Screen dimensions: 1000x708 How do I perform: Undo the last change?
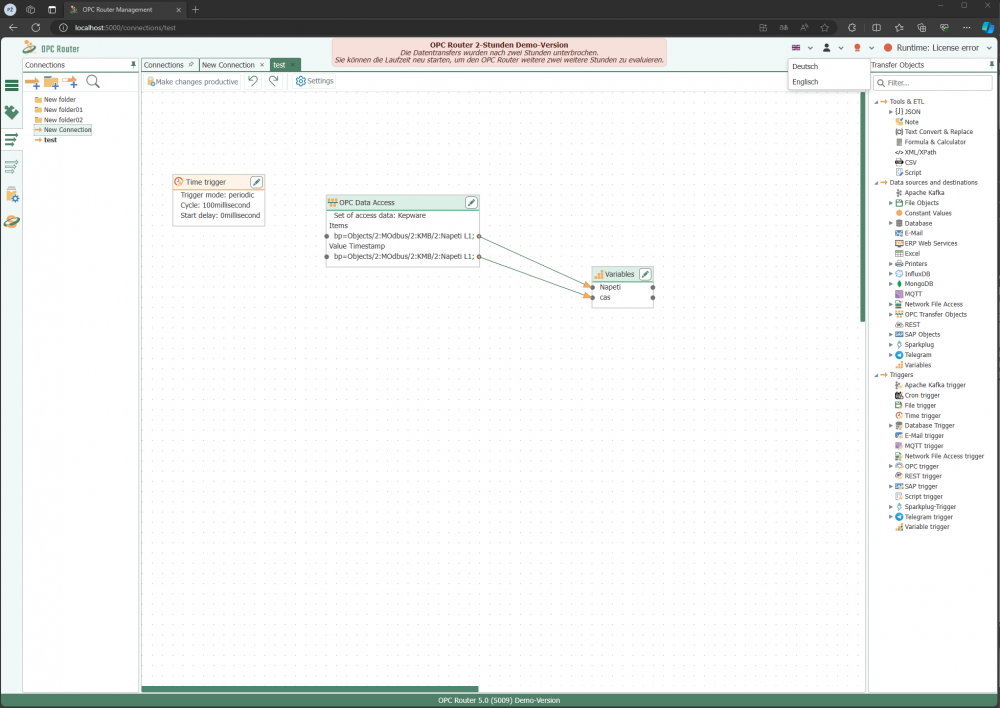click(253, 81)
